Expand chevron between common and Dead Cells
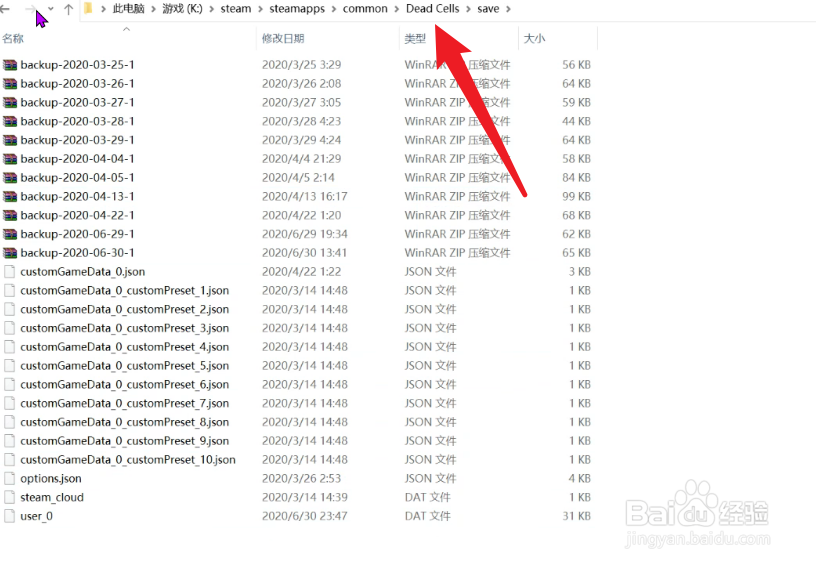 click(397, 9)
